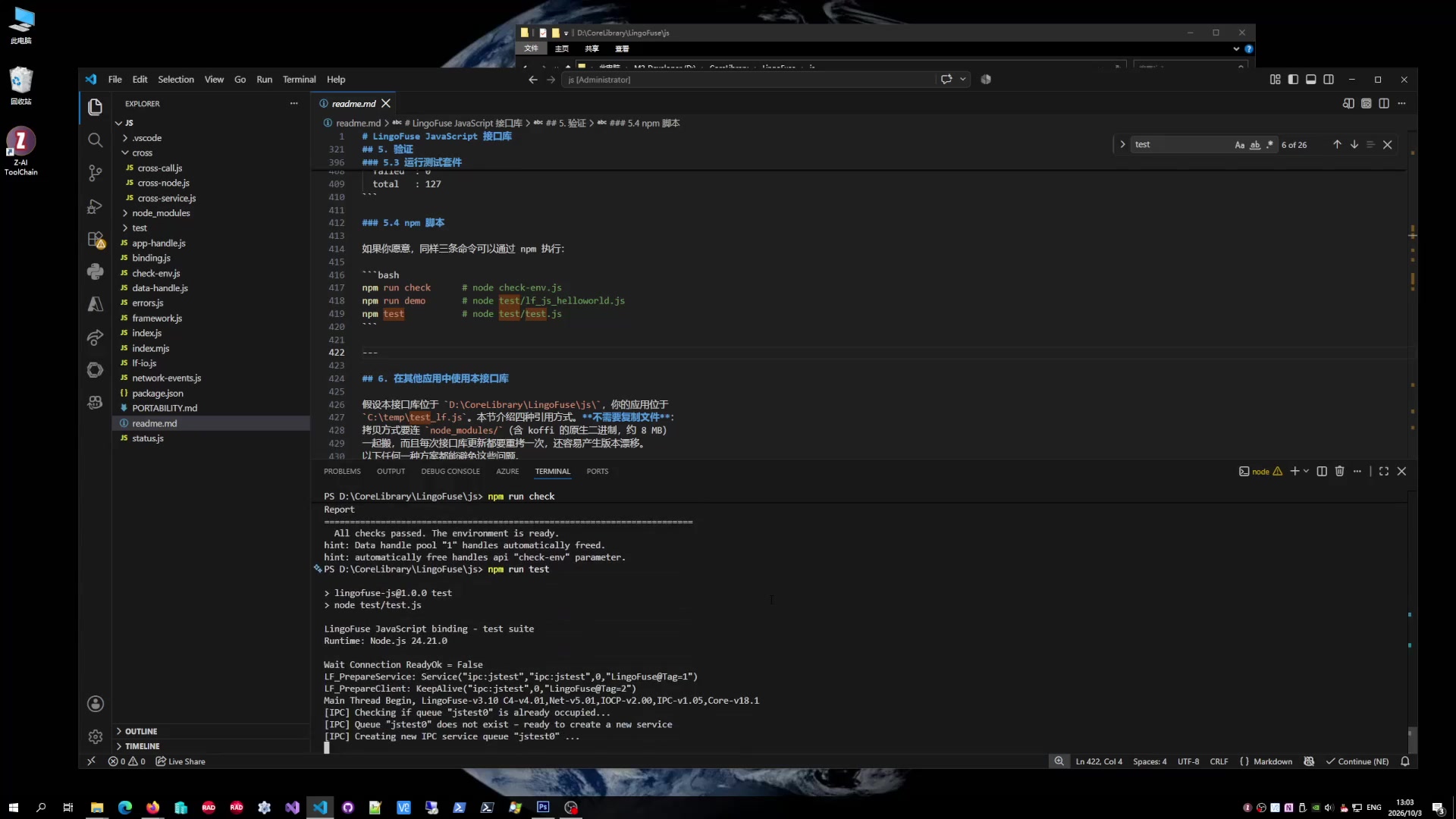
Task: Maximize the terminal panel size
Action: point(1383,471)
